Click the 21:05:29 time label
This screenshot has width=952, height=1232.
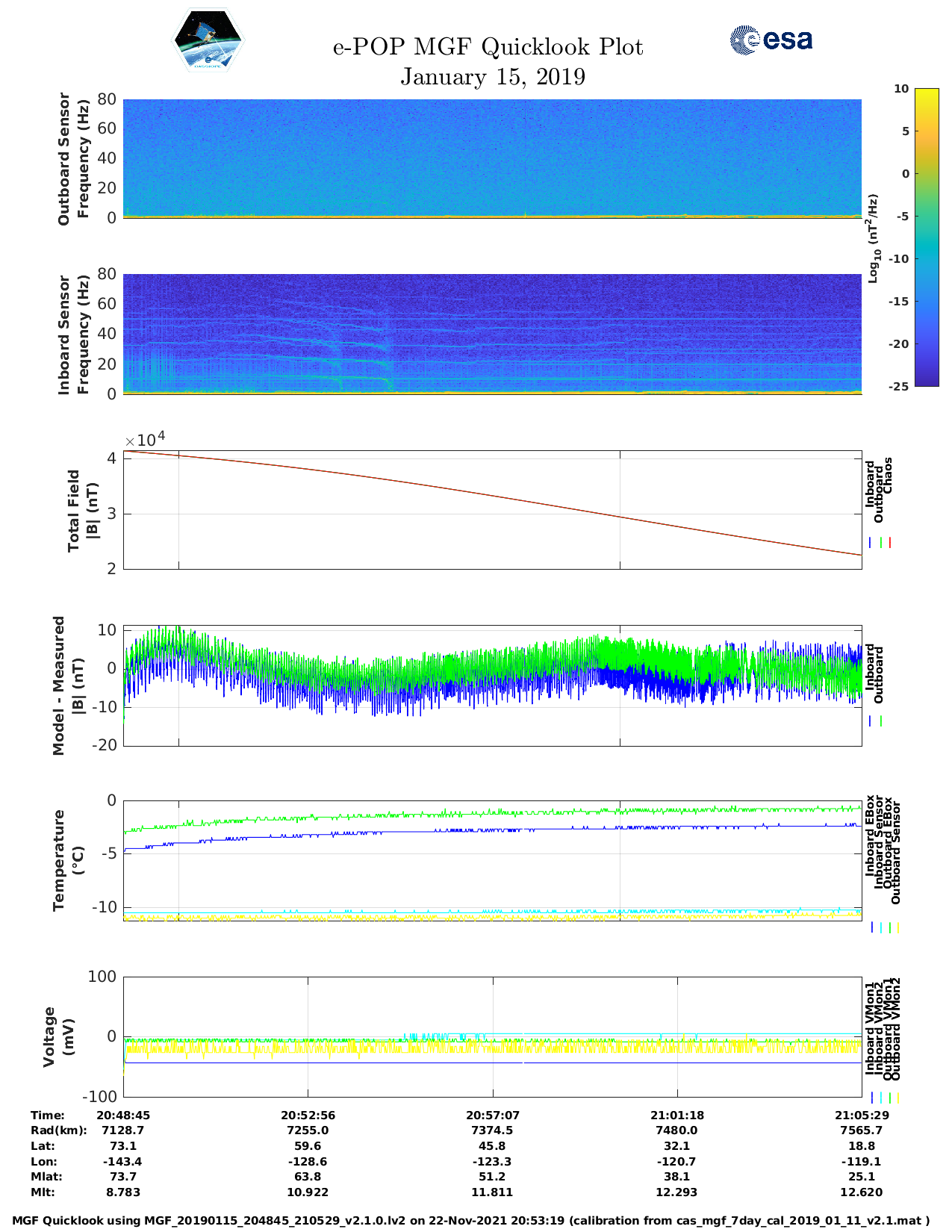pos(861,1115)
